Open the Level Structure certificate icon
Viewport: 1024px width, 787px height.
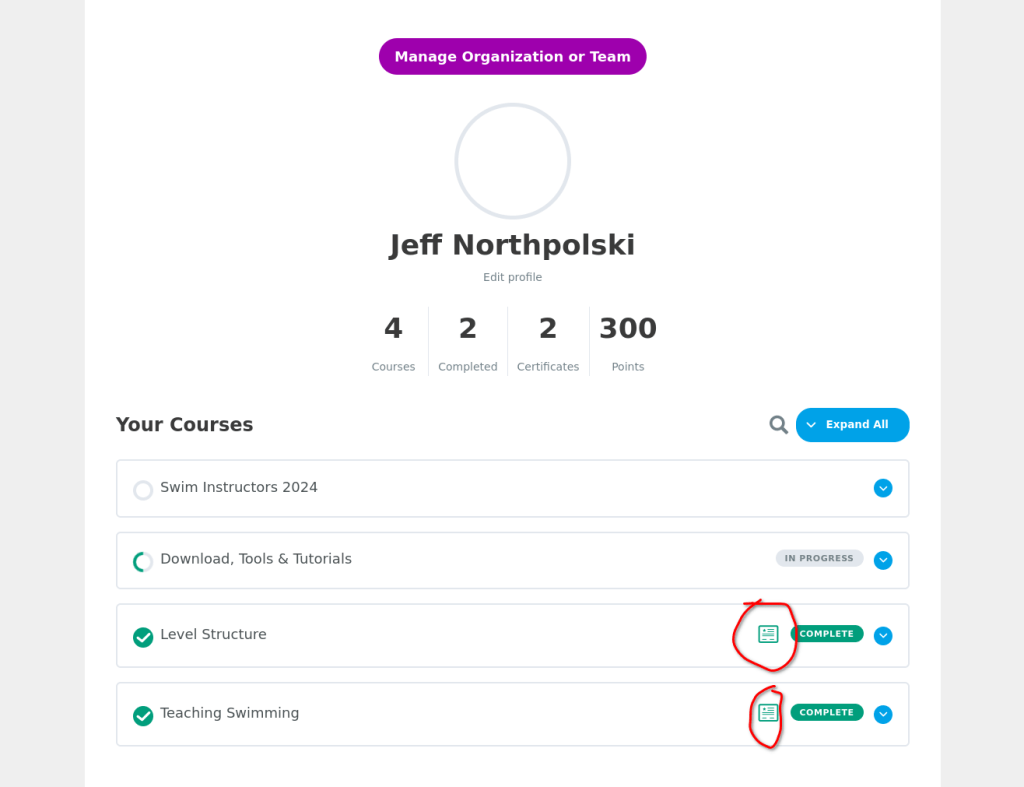768,634
